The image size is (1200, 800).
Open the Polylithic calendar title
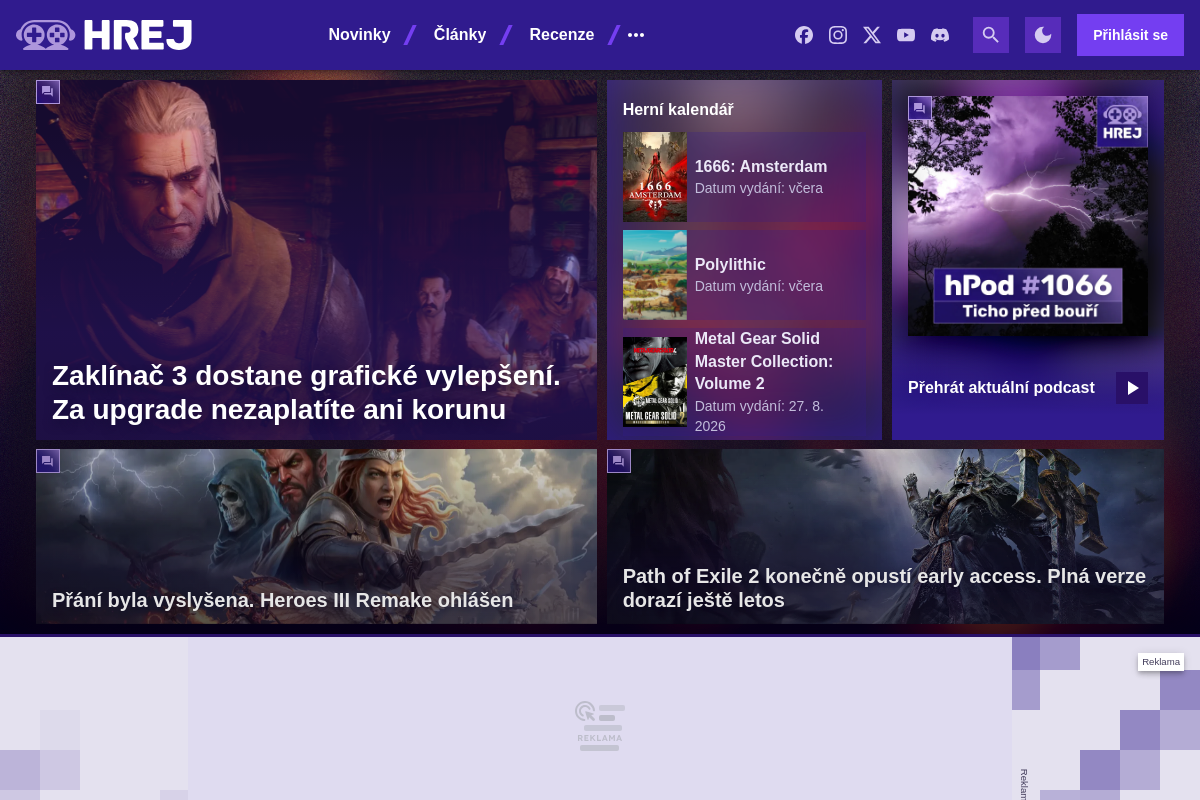(x=730, y=265)
